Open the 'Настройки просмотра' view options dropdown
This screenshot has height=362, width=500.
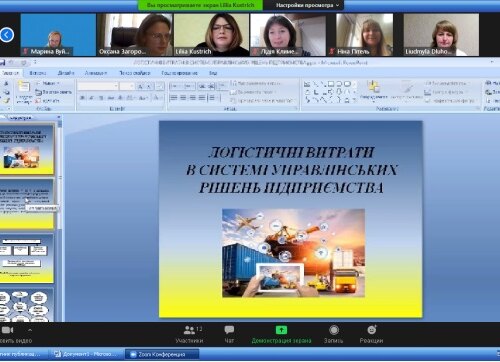(307, 5)
